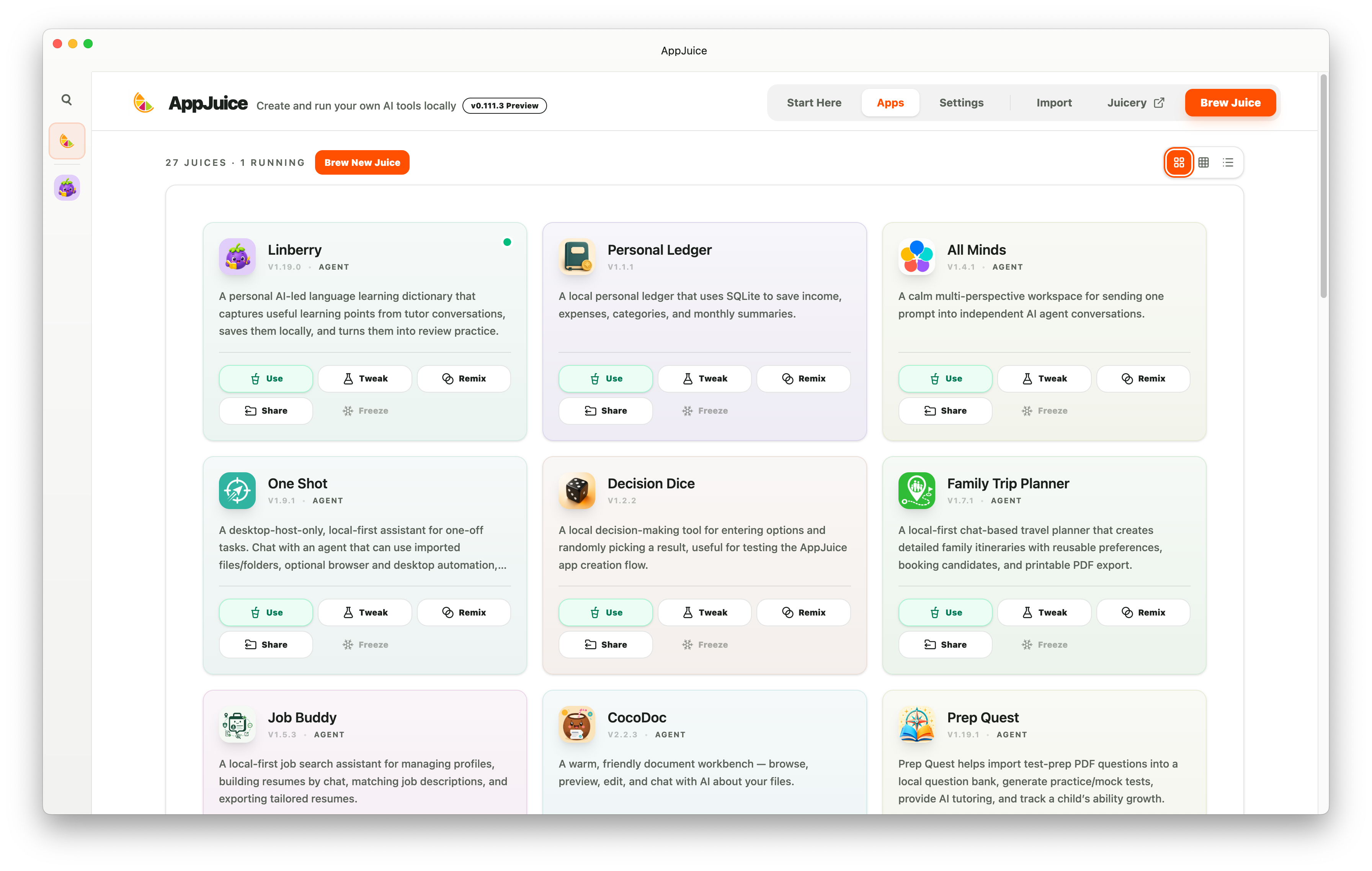Click the One Shot app icon
The height and width of the screenshot is (871, 1372).
tap(237, 490)
